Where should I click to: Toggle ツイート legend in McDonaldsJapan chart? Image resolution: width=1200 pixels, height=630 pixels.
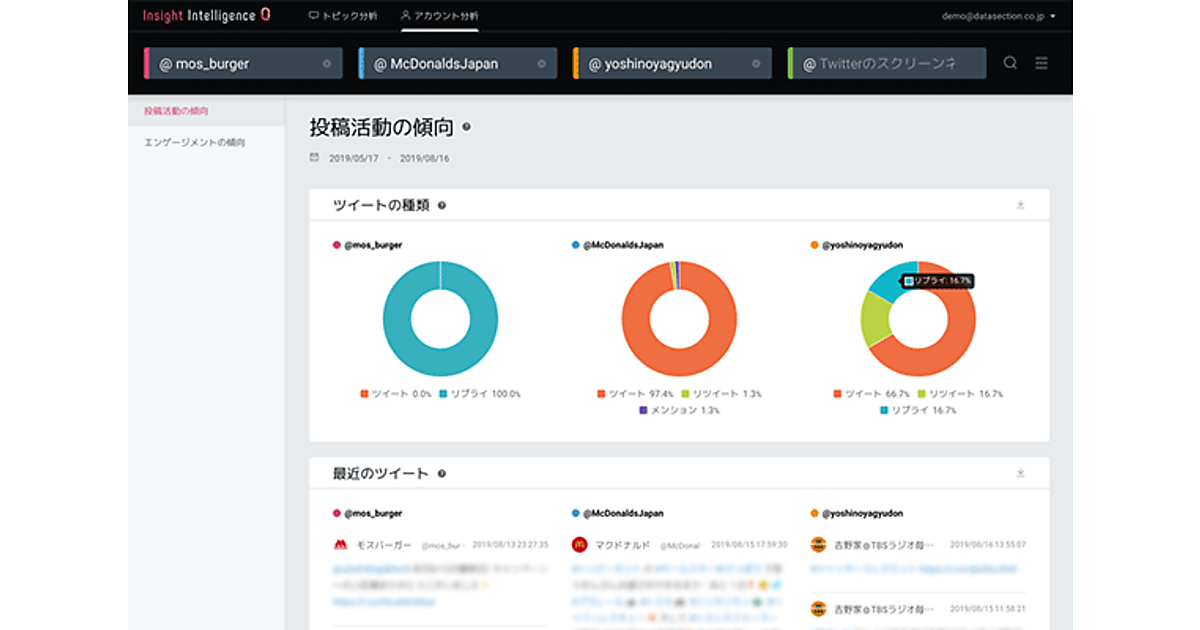click(x=628, y=394)
